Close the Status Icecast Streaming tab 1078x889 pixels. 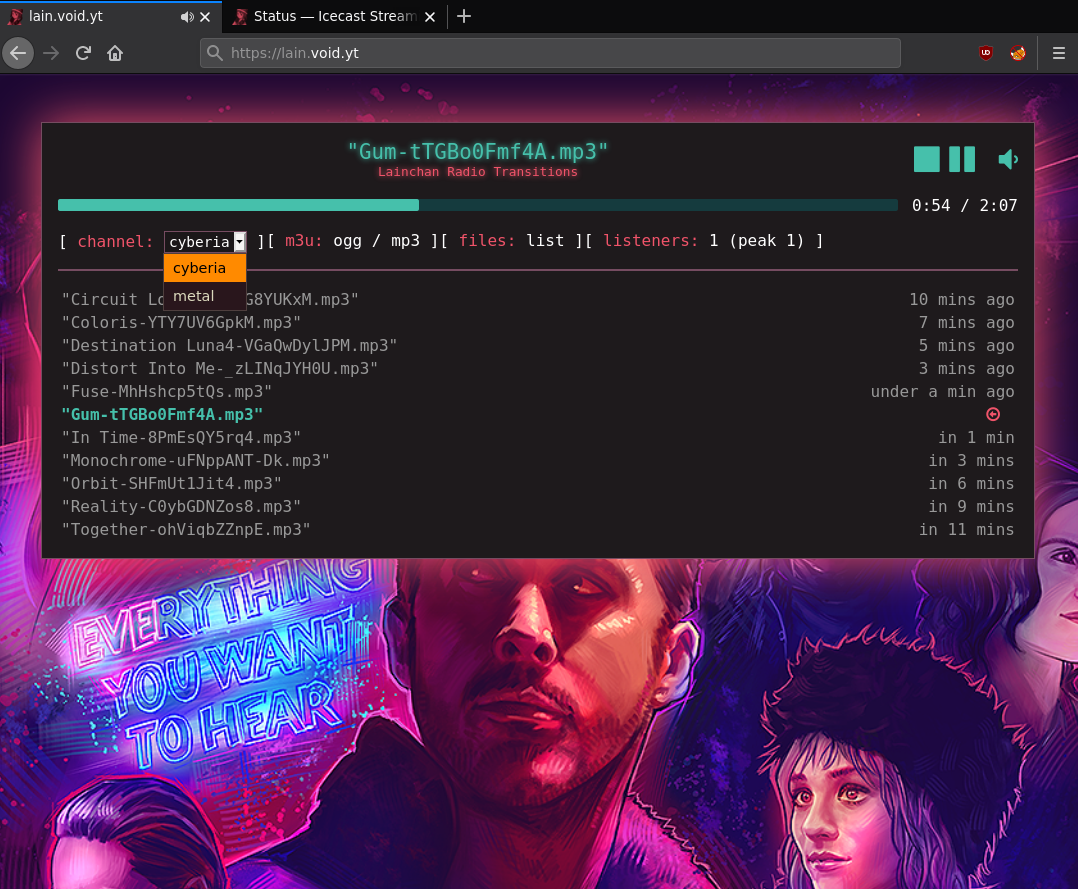430,17
